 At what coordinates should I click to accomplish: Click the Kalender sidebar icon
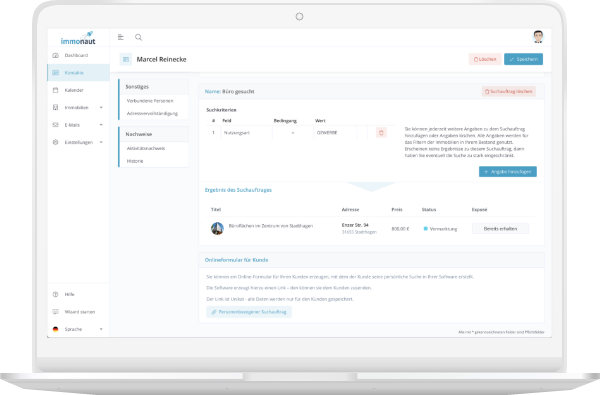tap(55, 90)
